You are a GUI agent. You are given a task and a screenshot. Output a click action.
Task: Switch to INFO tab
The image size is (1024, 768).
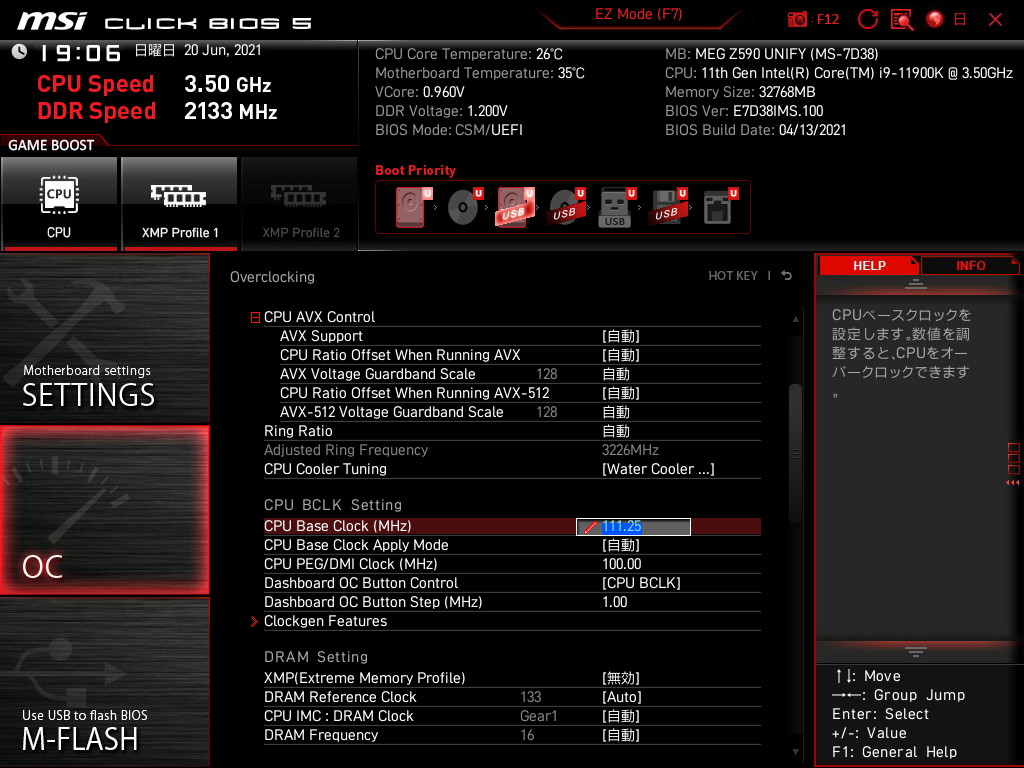[970, 265]
